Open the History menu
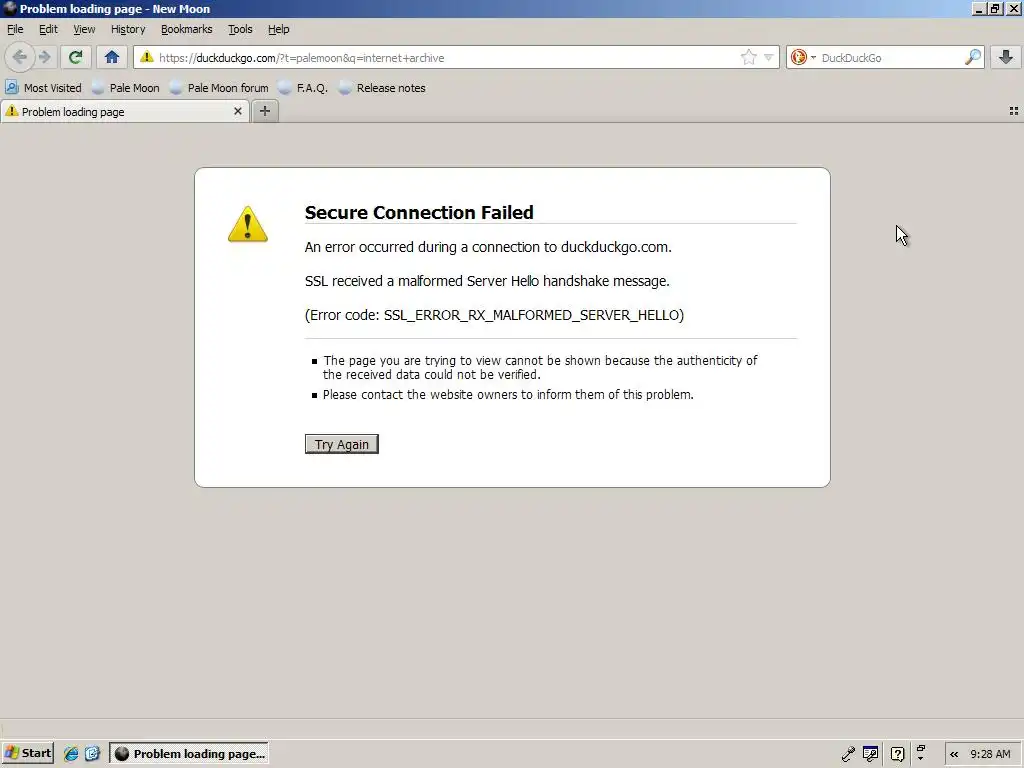 (127, 29)
